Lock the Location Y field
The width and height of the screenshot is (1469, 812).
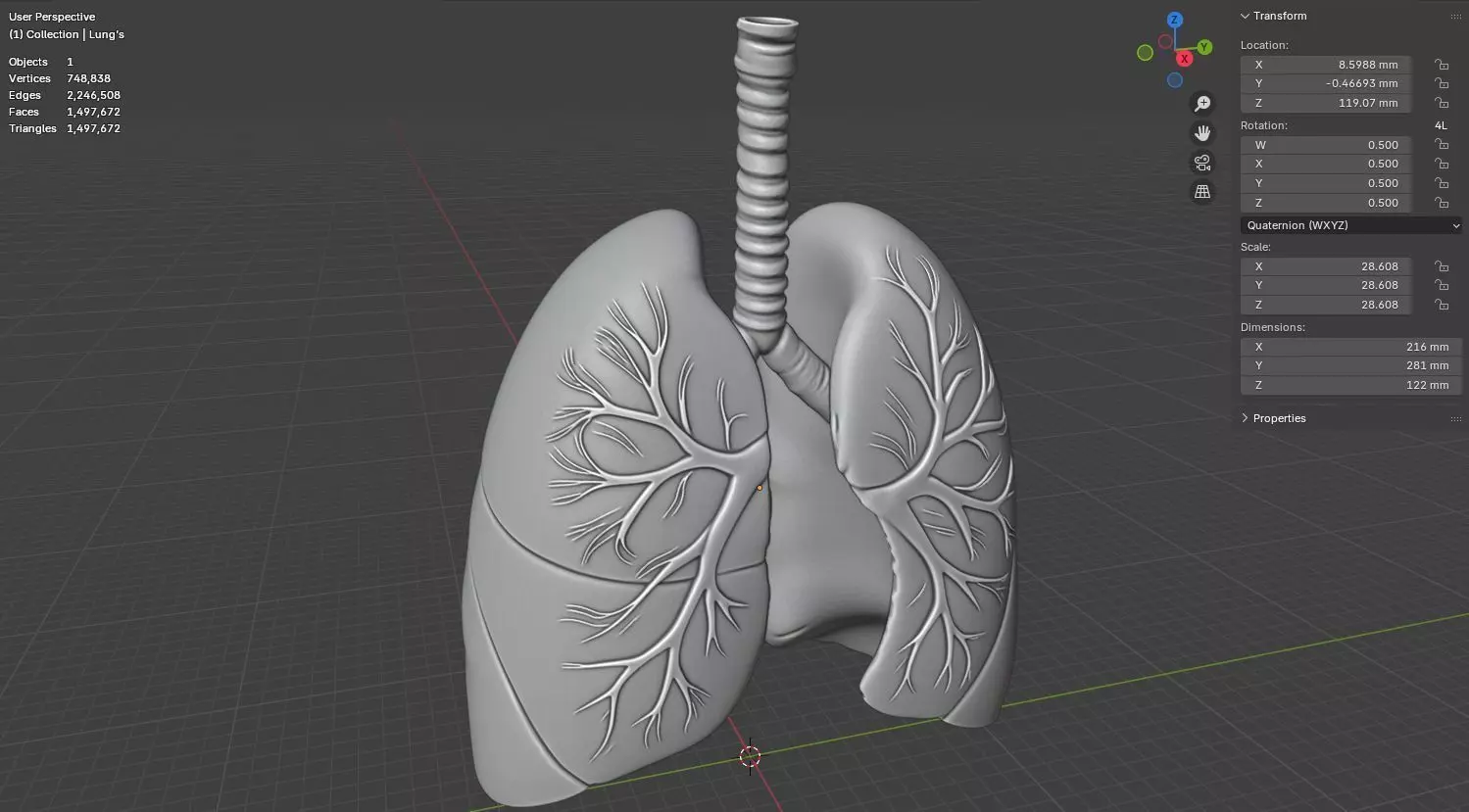1442,84
